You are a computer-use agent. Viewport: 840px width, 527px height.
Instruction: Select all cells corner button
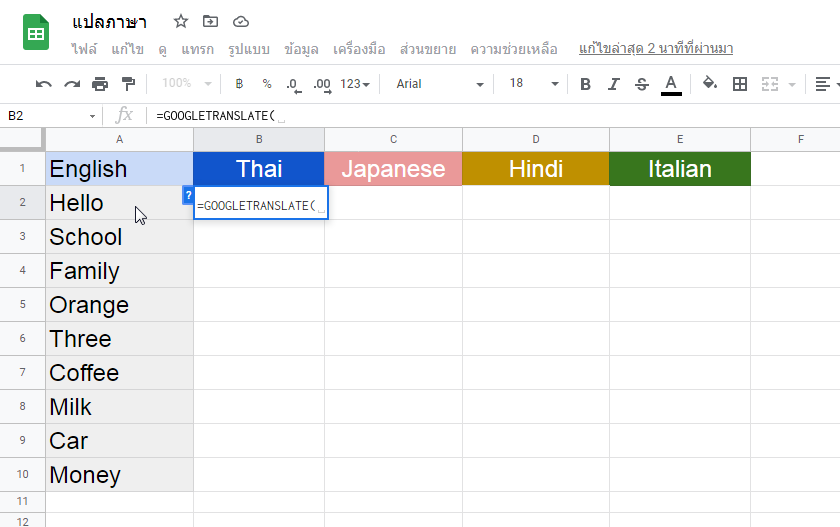click(x=22, y=139)
